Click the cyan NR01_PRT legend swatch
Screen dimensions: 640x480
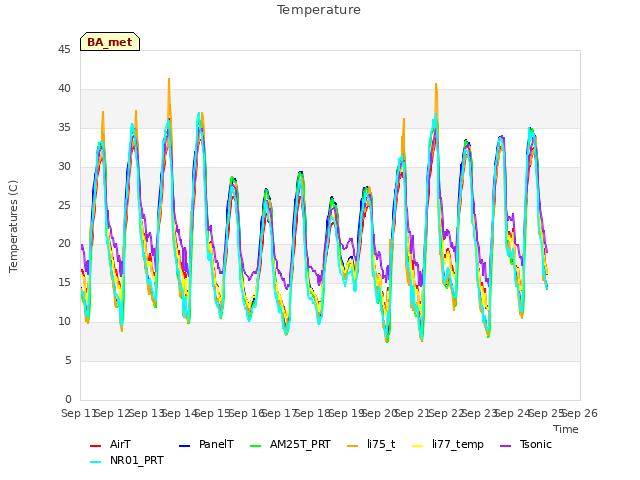tap(95, 462)
